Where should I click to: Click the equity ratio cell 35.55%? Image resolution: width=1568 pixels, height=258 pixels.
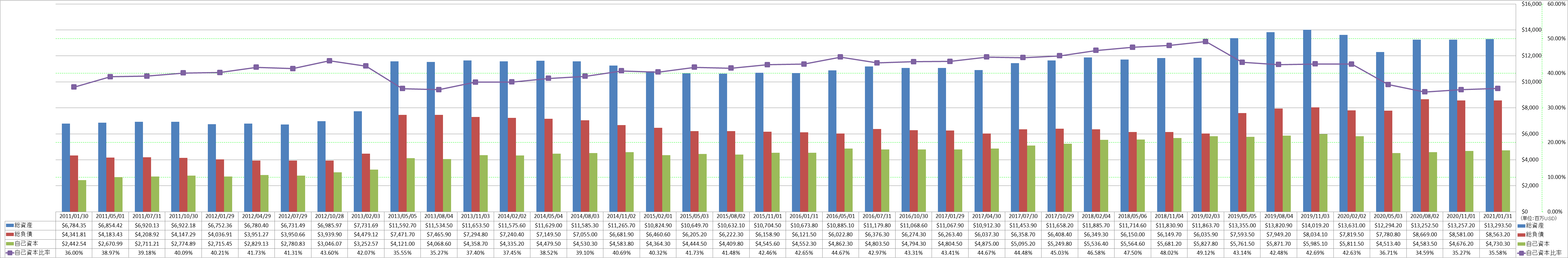(402, 253)
